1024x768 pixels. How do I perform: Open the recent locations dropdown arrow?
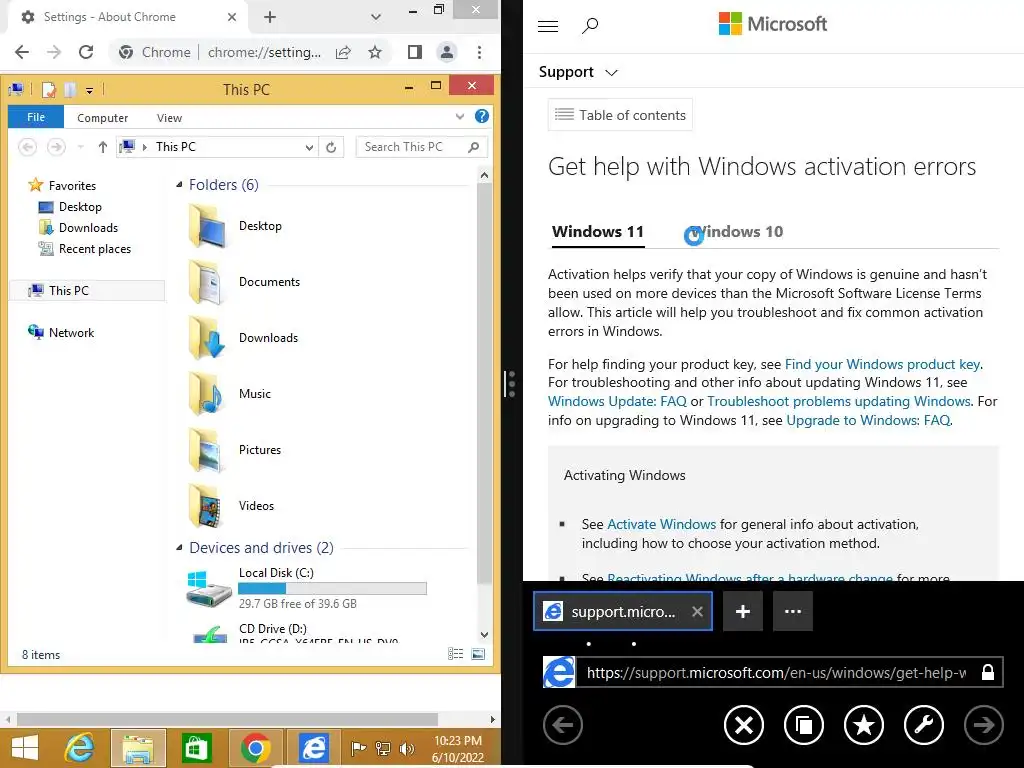pos(80,147)
